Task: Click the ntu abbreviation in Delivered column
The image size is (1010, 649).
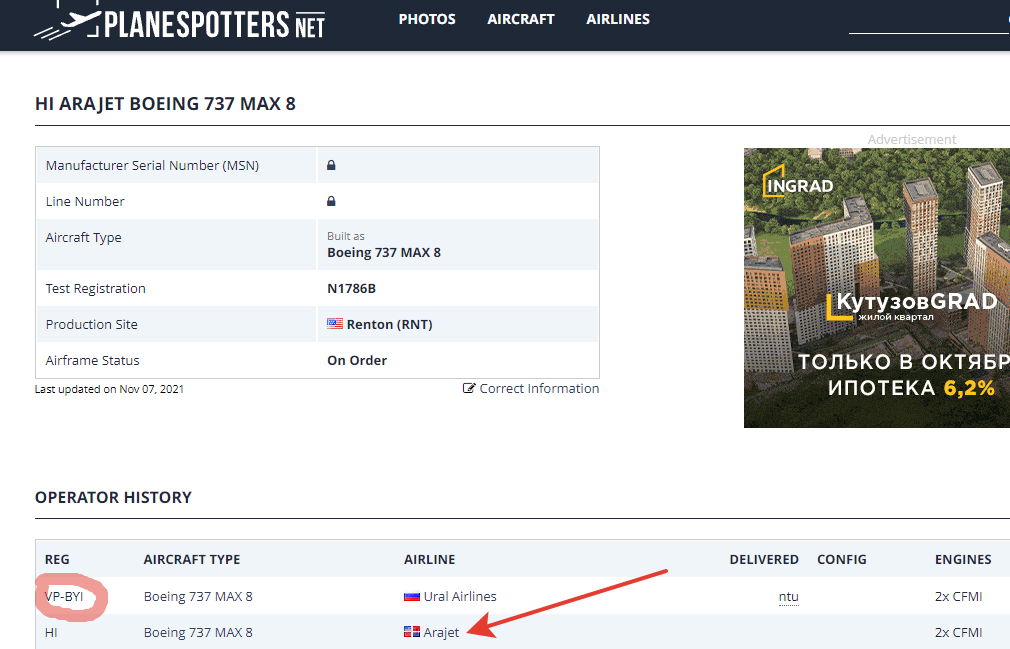Action: 788,596
